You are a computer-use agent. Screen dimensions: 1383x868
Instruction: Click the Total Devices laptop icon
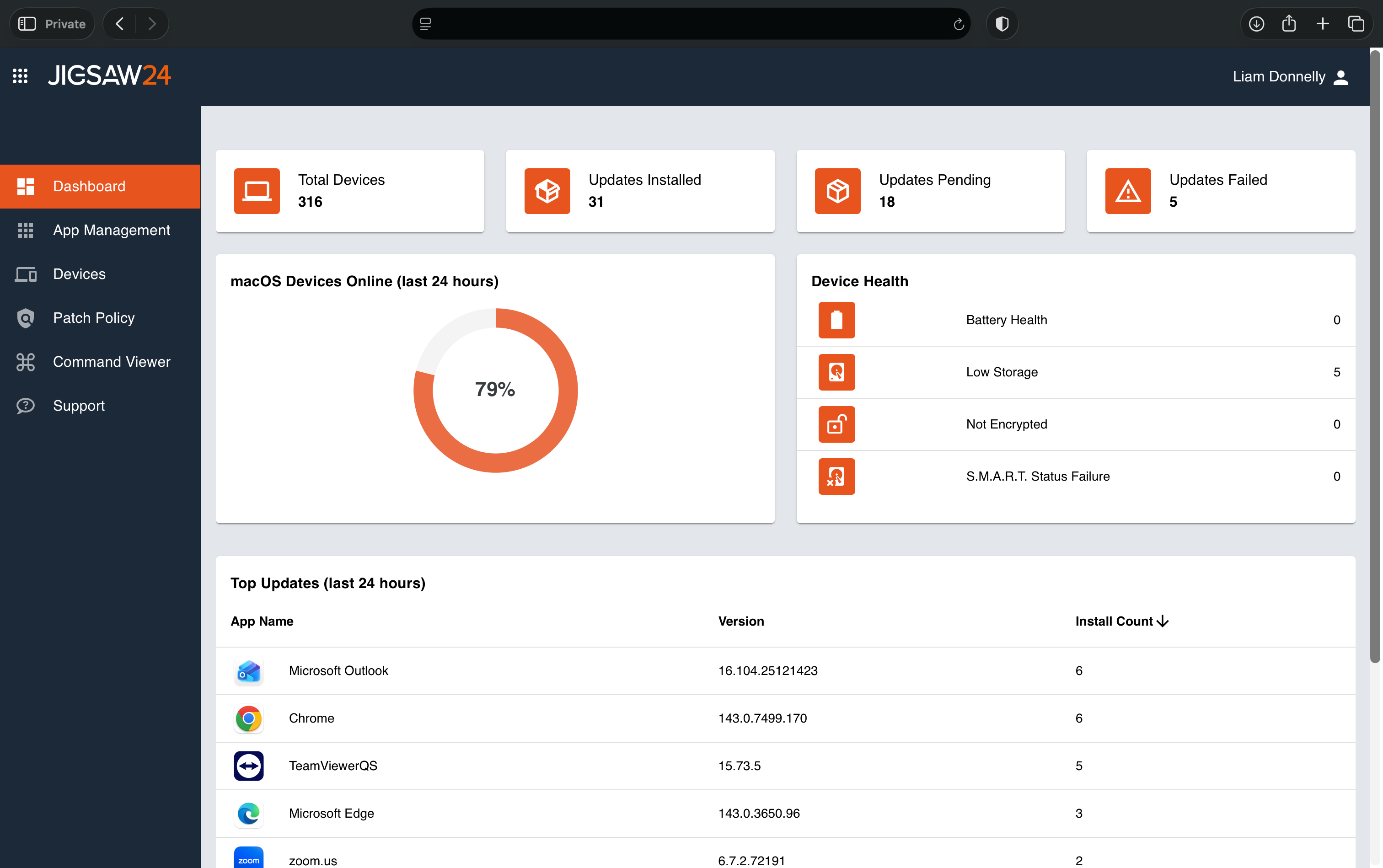click(x=257, y=191)
